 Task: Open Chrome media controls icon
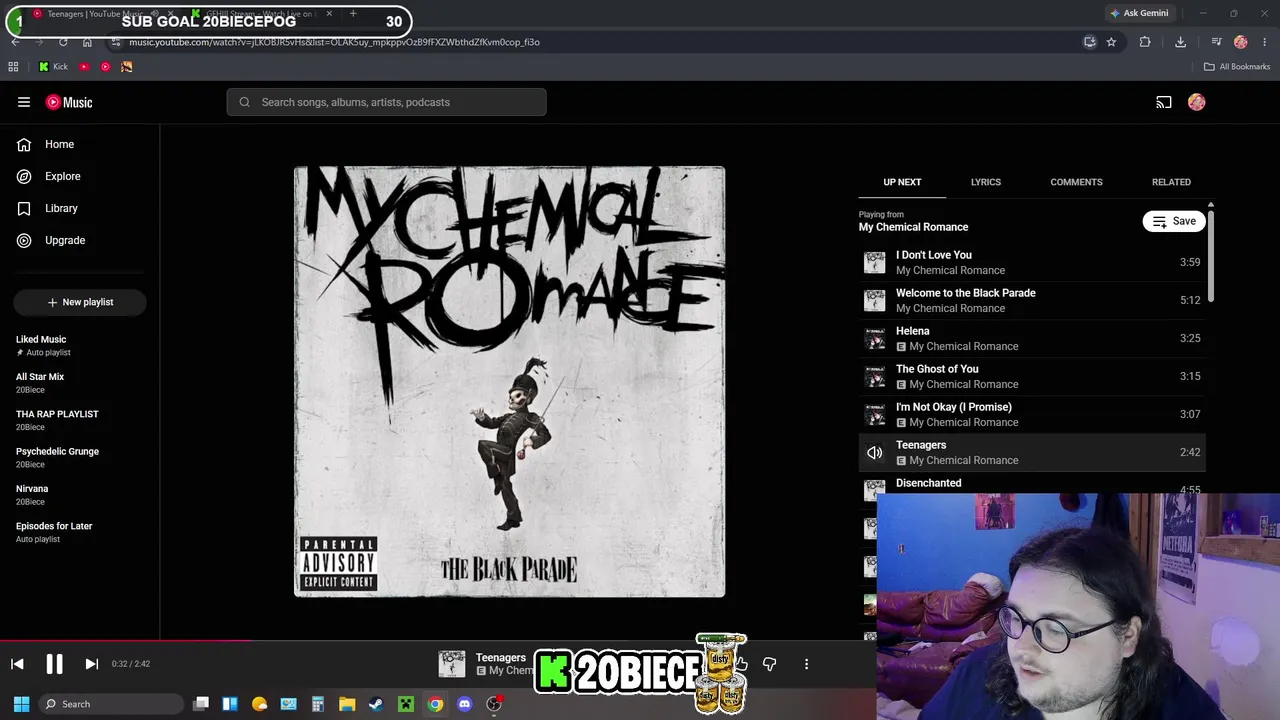[1216, 42]
